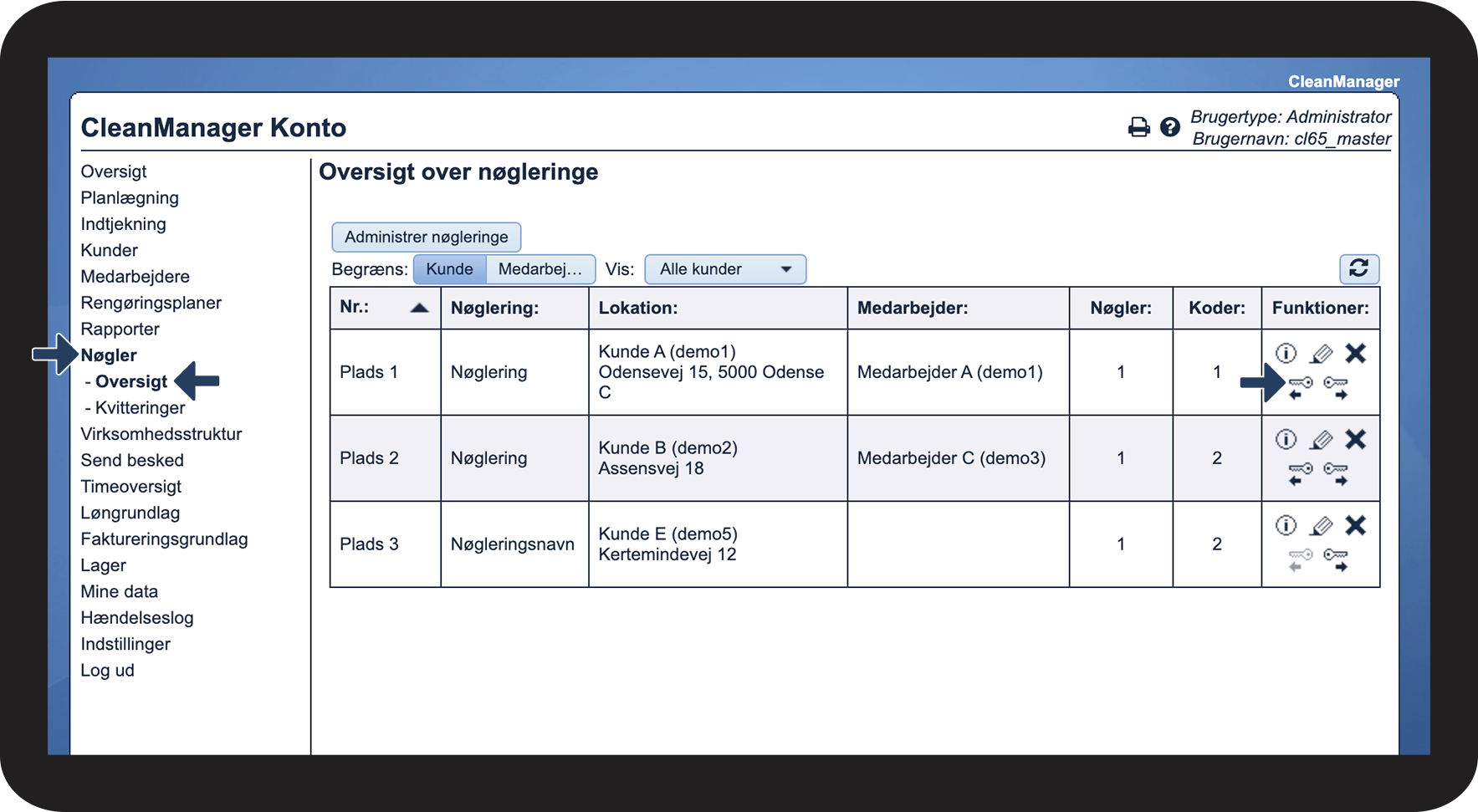Image resolution: width=1478 pixels, height=812 pixels.
Task: Return Plads 1 key with left-arrow key icon
Action: coord(1300,387)
